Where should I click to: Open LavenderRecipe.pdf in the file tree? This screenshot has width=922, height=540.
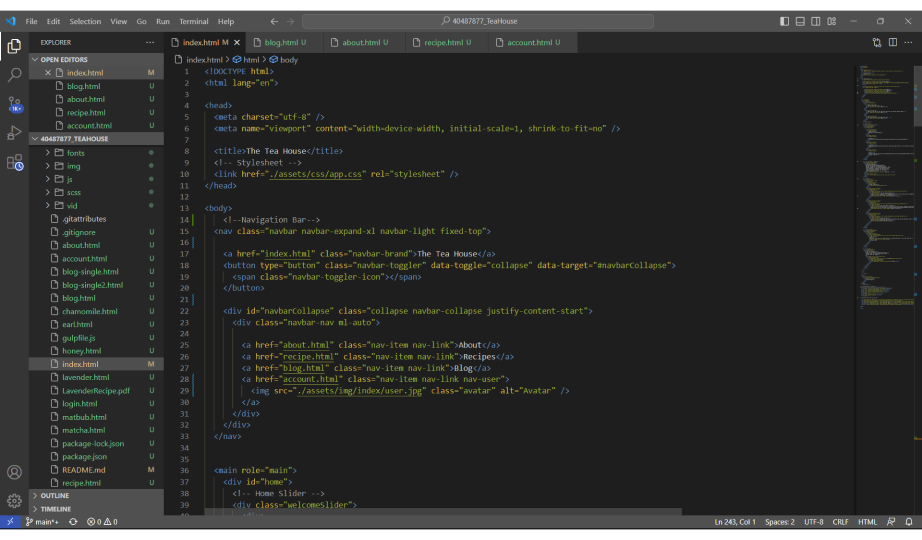coord(96,391)
